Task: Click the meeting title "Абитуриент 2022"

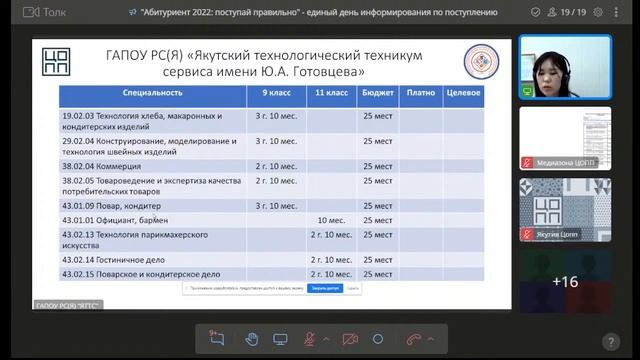Action: 319,12
